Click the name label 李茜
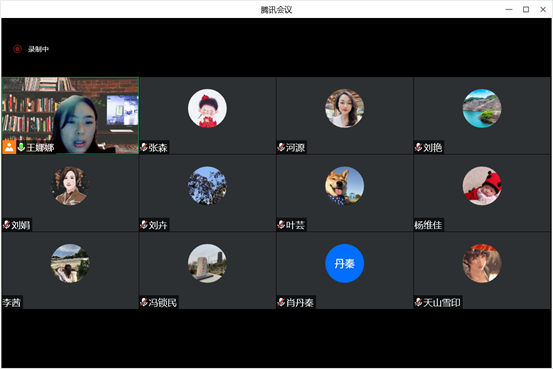This screenshot has height=369, width=553. pos(12,303)
